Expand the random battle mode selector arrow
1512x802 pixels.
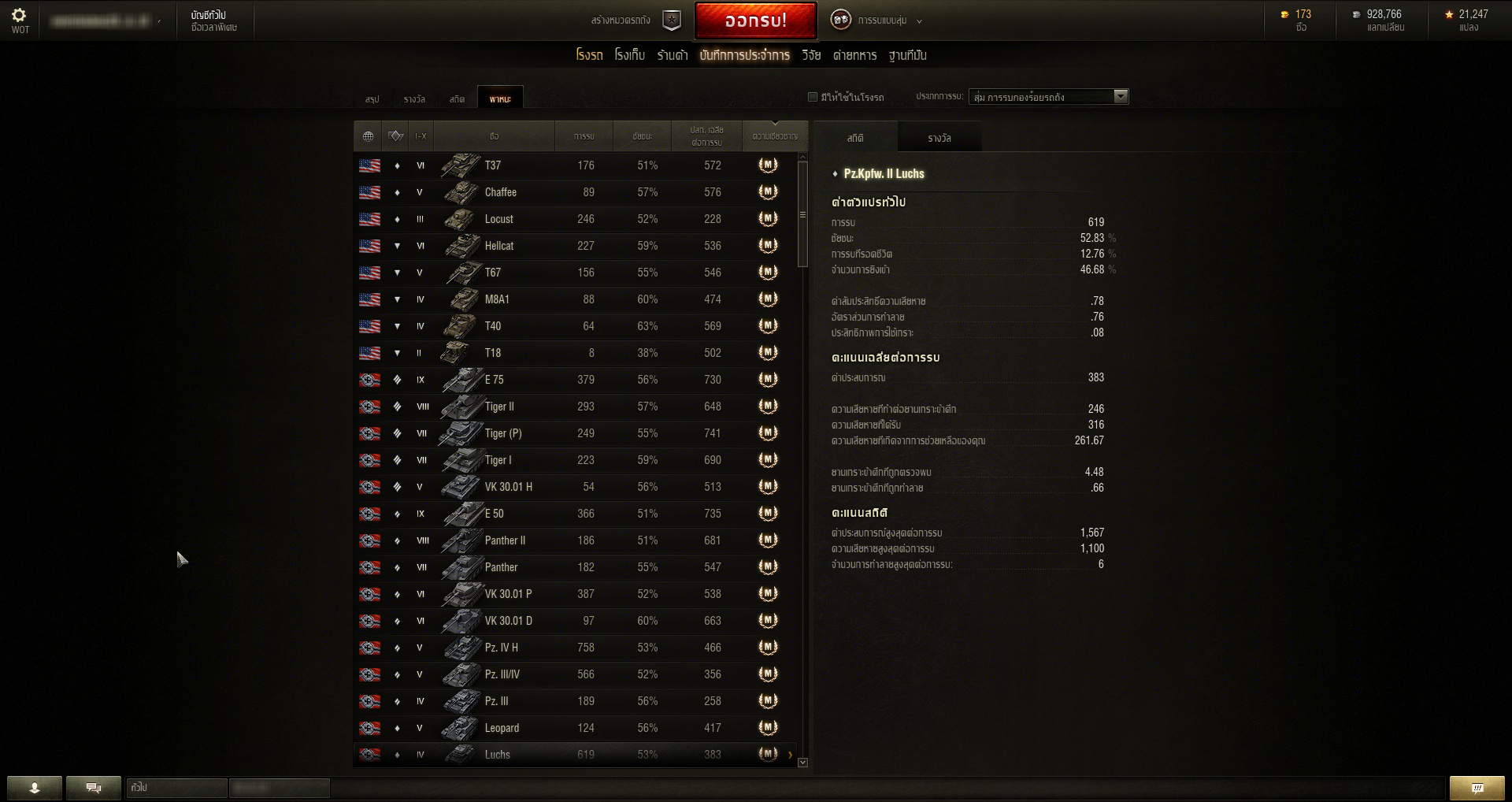[x=919, y=21]
